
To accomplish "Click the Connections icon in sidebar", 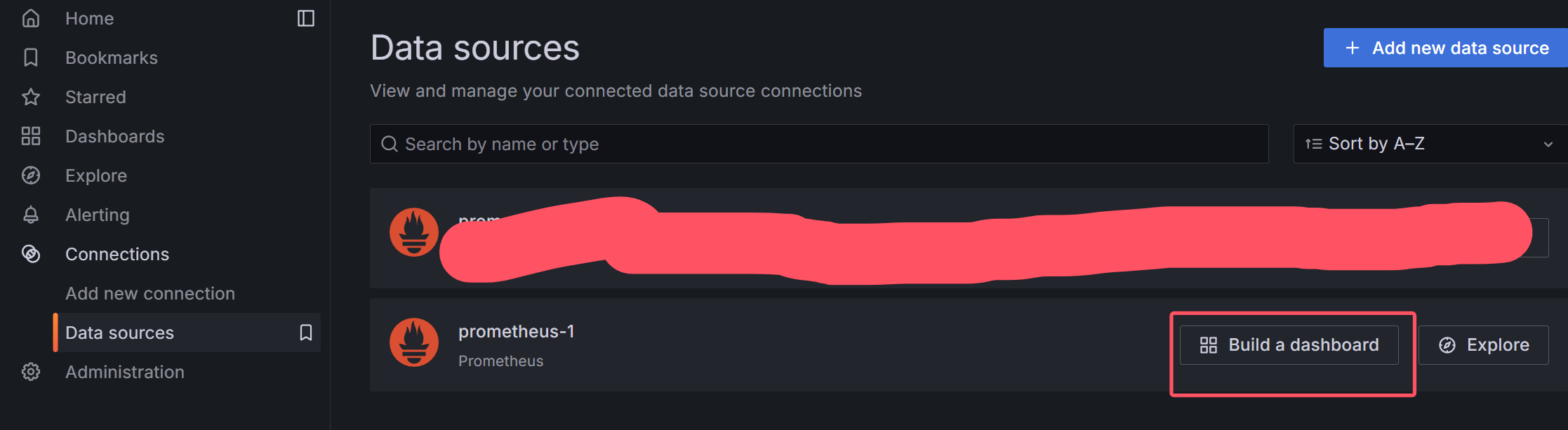I will [31, 254].
